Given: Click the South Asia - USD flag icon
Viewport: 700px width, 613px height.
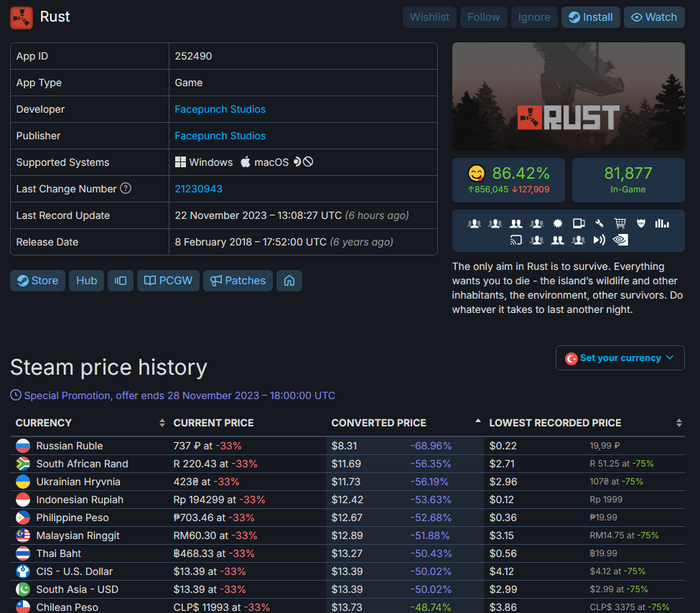Looking at the screenshot, I should point(23,589).
